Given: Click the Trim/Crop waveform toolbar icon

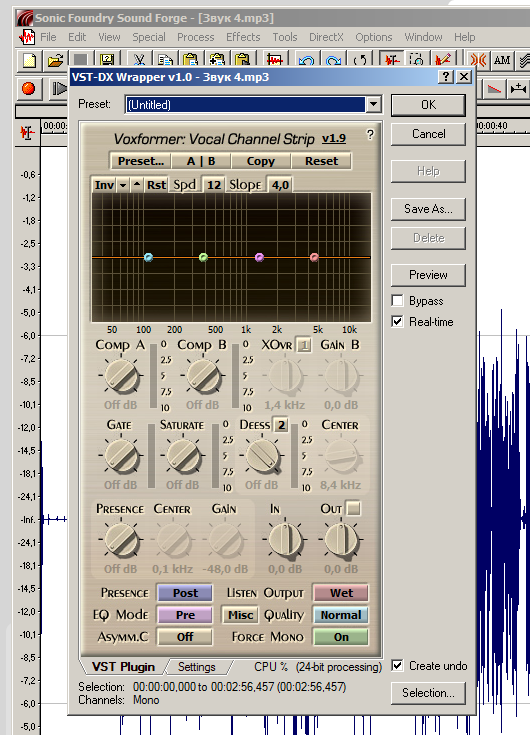Looking at the screenshot, I should 275,60.
